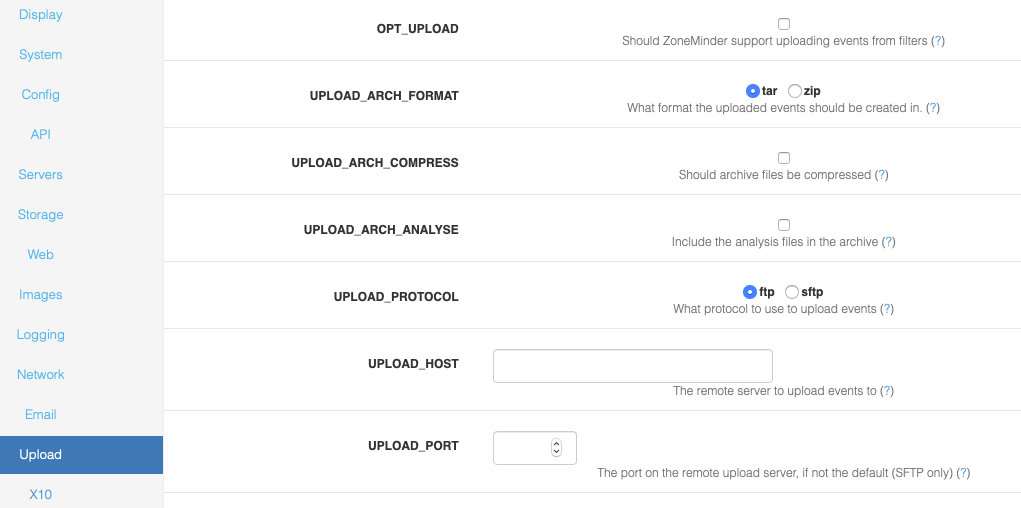Image resolution: width=1021 pixels, height=508 pixels.
Task: Tick the UPLOAD_ARCH_COMPRESS checkbox
Action: pos(784,158)
